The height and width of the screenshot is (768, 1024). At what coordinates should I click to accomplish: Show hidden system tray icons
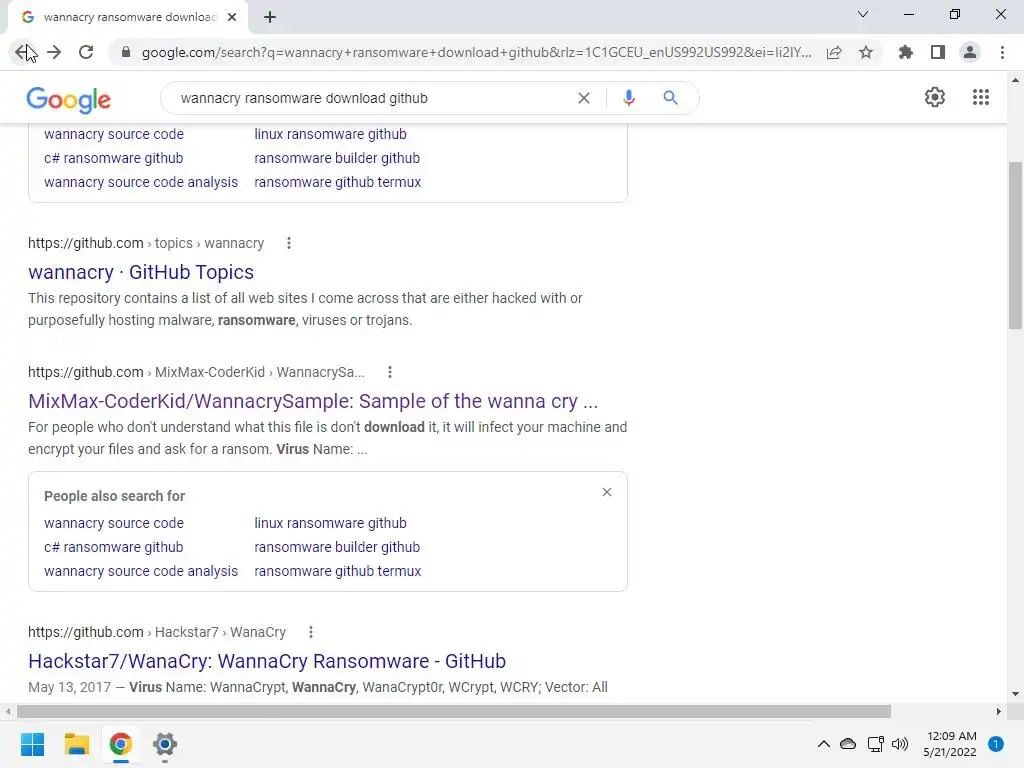[x=824, y=744]
